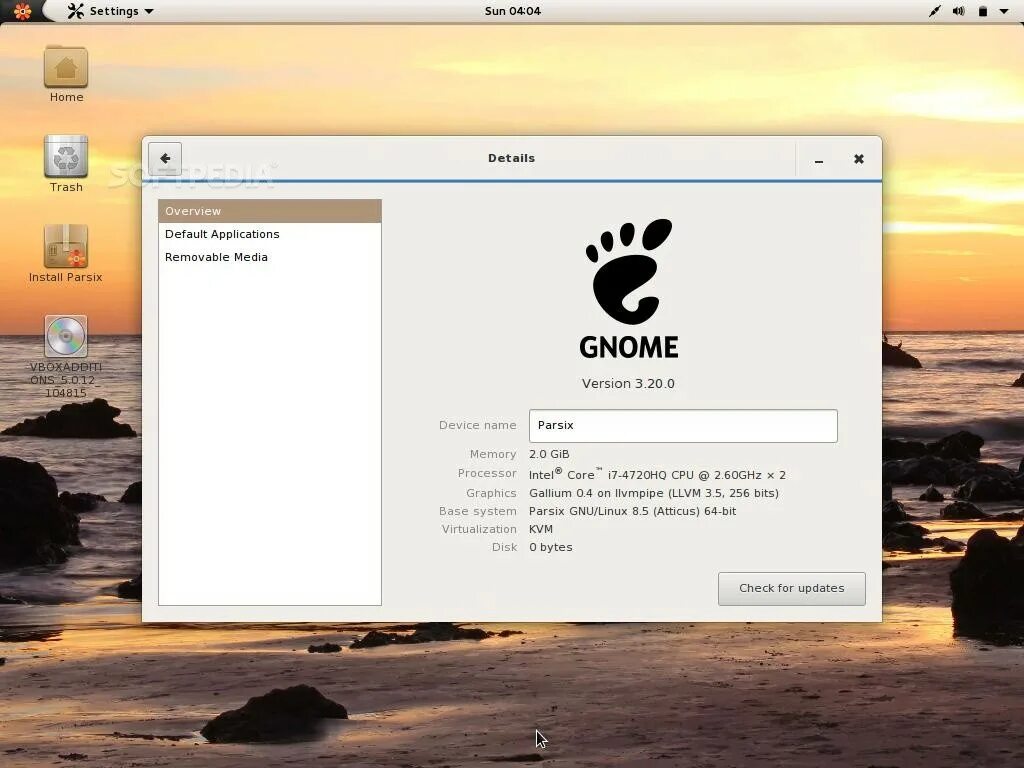This screenshot has height=768, width=1024.
Task: Click the disk value 0 bytes
Action: (x=551, y=547)
